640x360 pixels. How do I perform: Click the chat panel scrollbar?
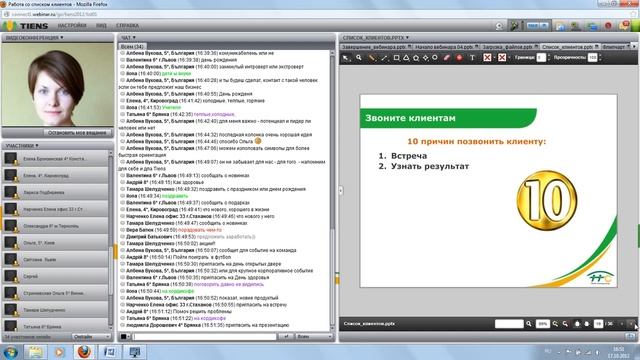pos(332,191)
